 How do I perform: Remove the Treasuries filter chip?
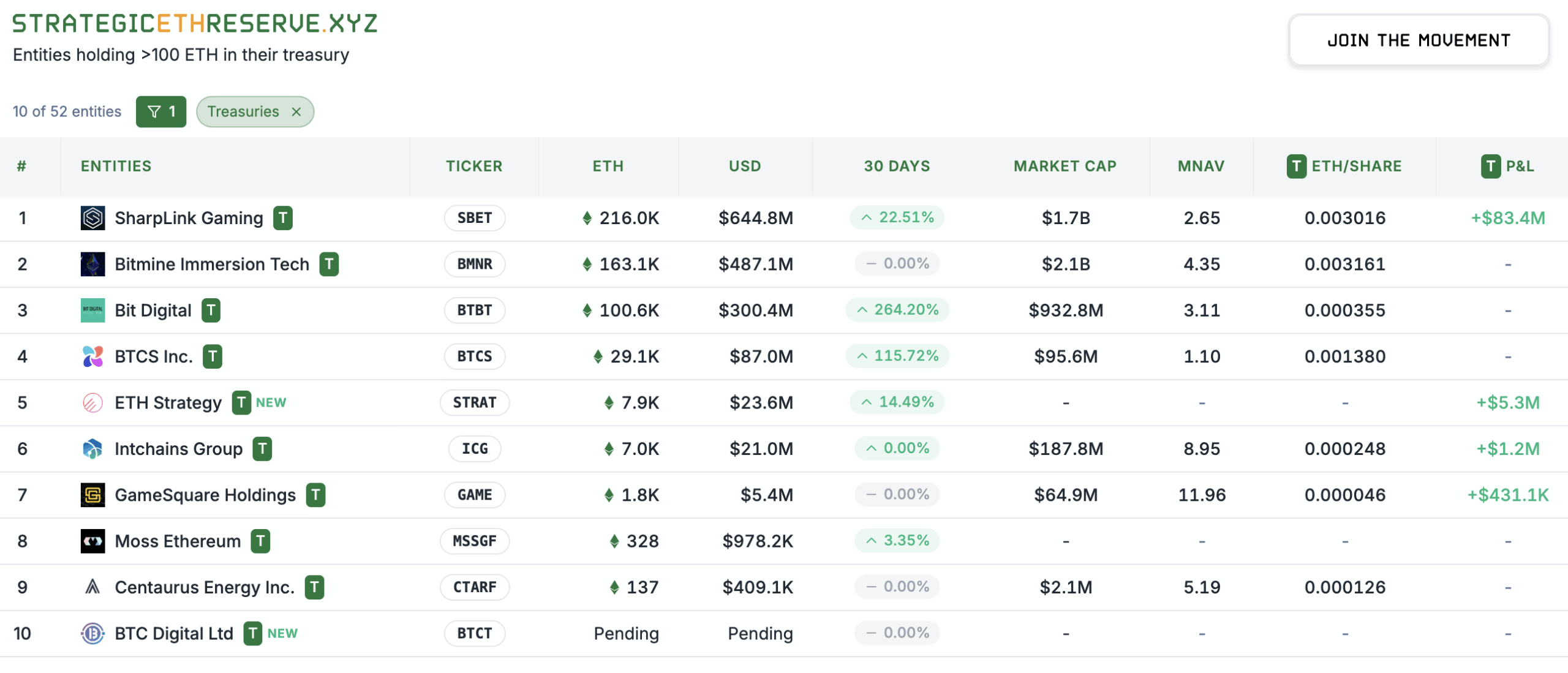[x=296, y=111]
